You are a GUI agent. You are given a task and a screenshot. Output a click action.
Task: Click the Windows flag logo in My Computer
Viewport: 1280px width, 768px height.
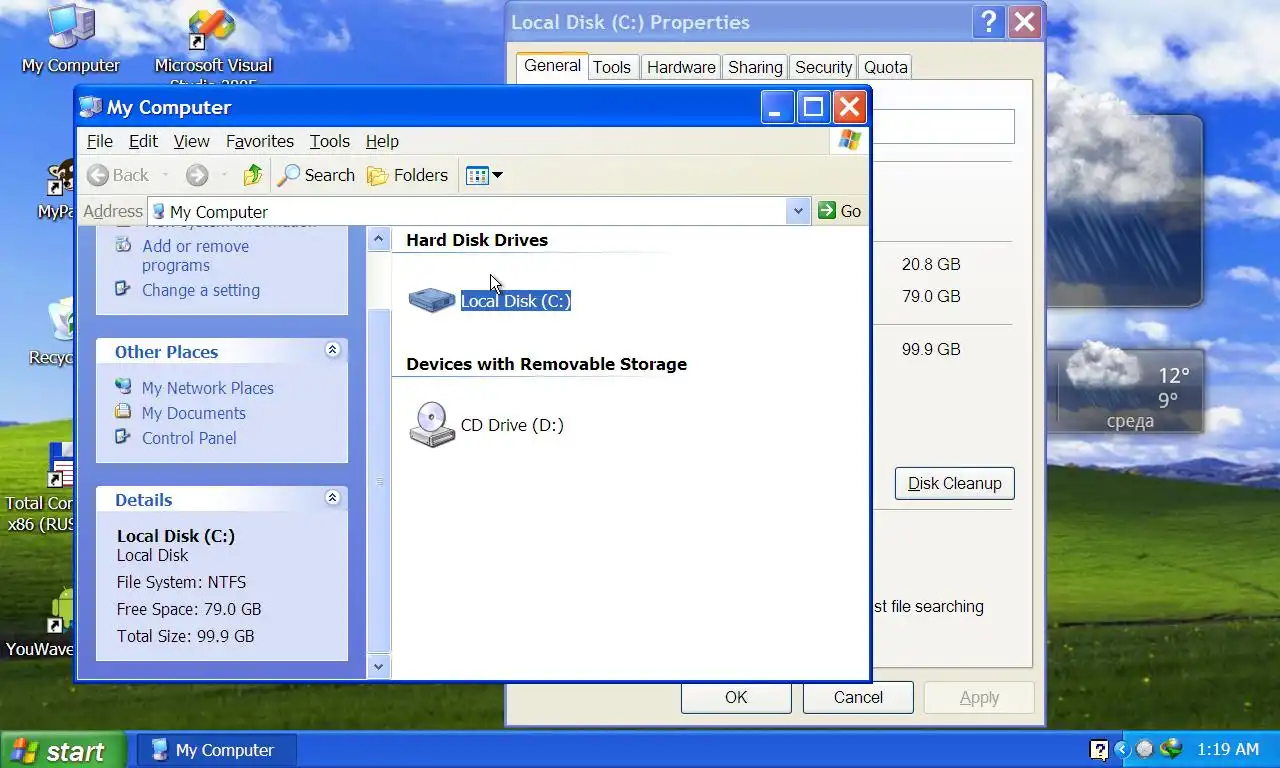850,140
